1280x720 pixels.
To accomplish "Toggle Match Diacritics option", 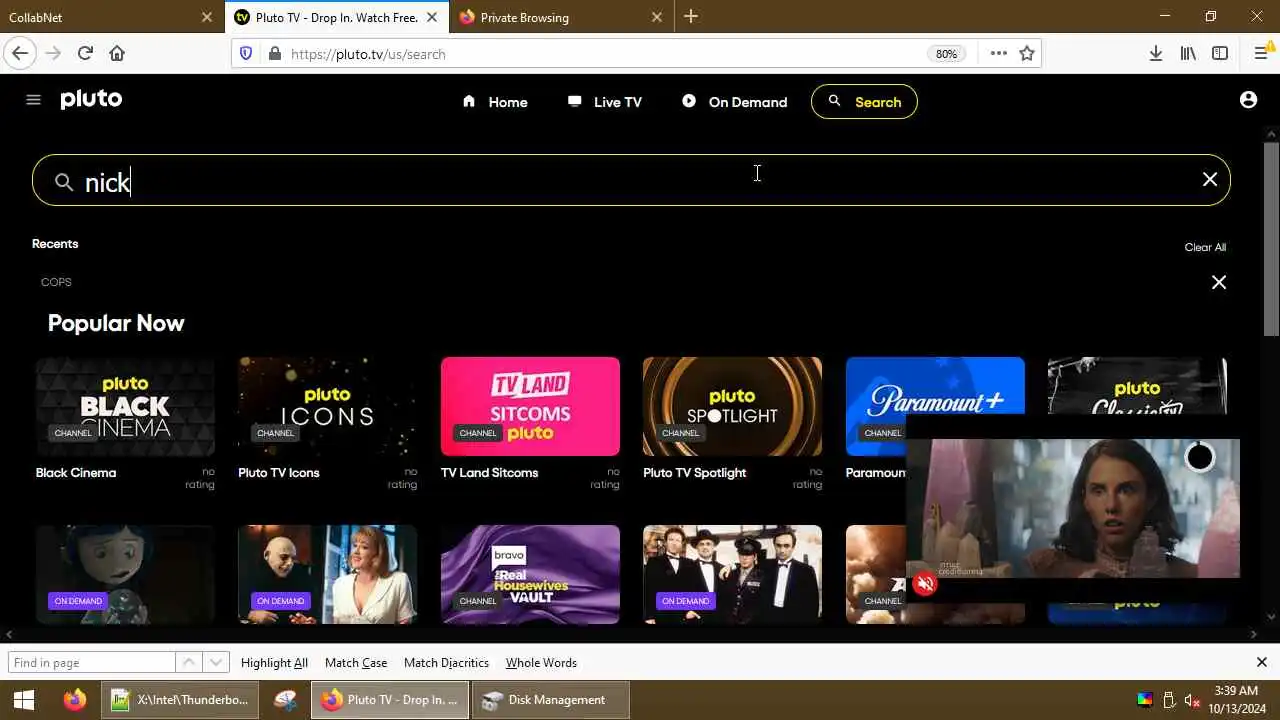I will click(x=446, y=663).
